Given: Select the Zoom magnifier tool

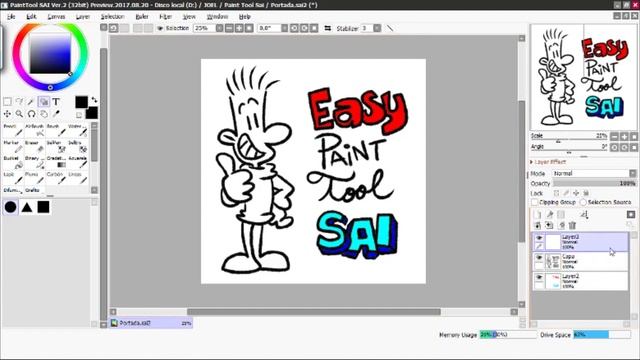Looking at the screenshot, I should pyautogui.click(x=19, y=113).
